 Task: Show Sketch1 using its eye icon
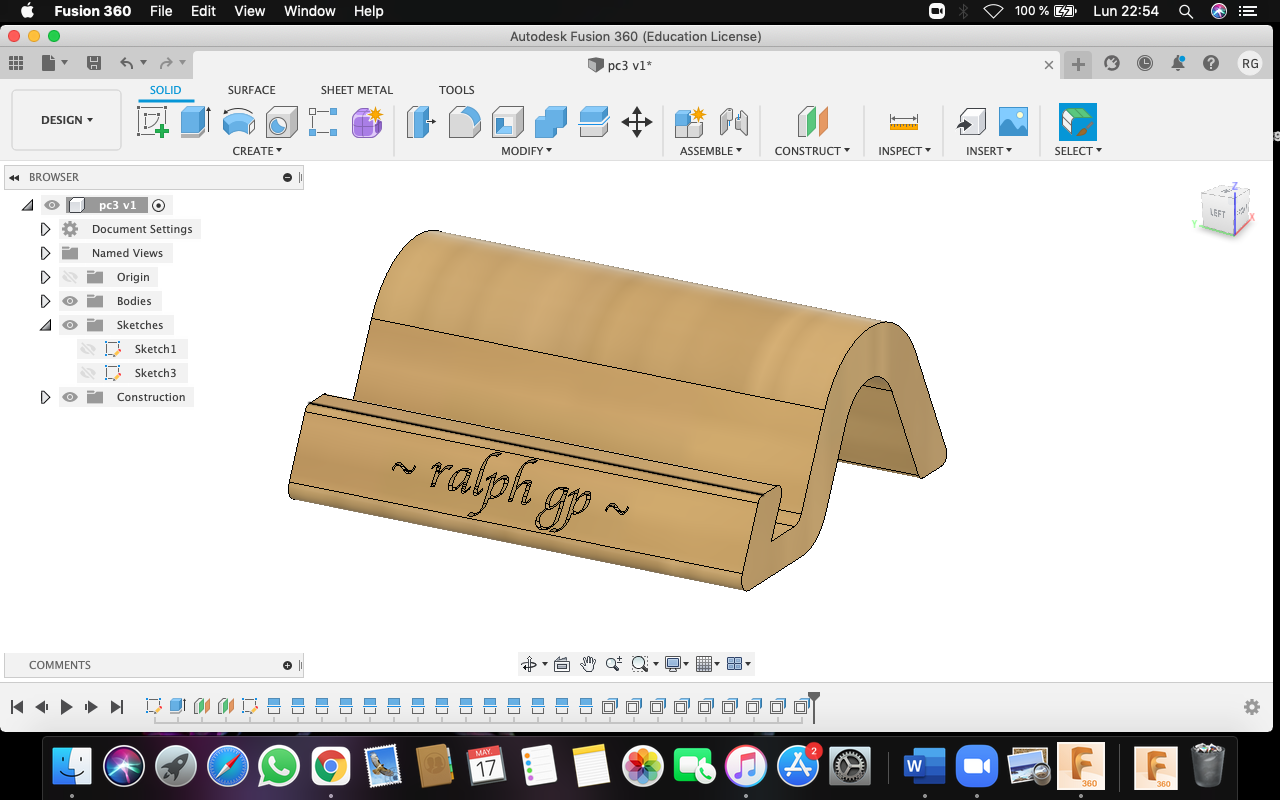coord(88,349)
